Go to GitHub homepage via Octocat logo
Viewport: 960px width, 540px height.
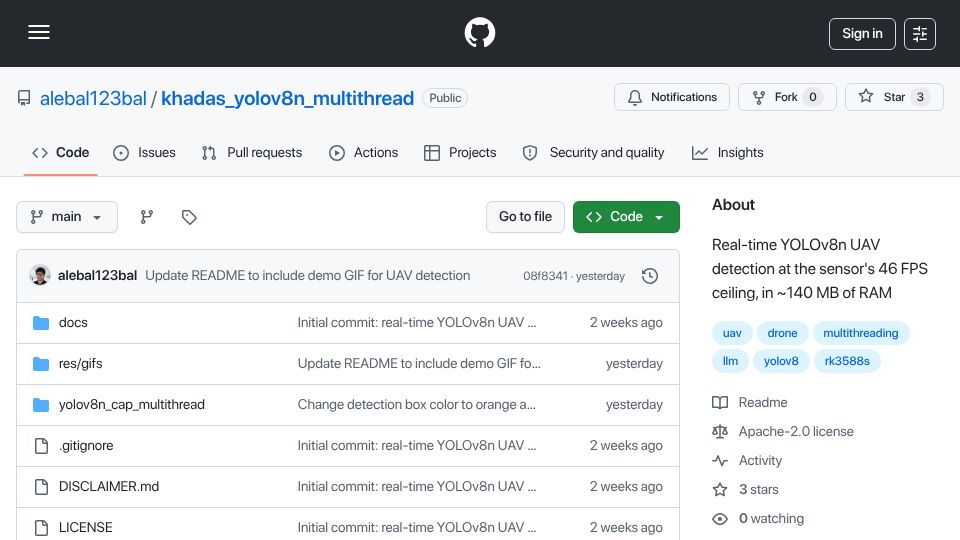(479, 32)
